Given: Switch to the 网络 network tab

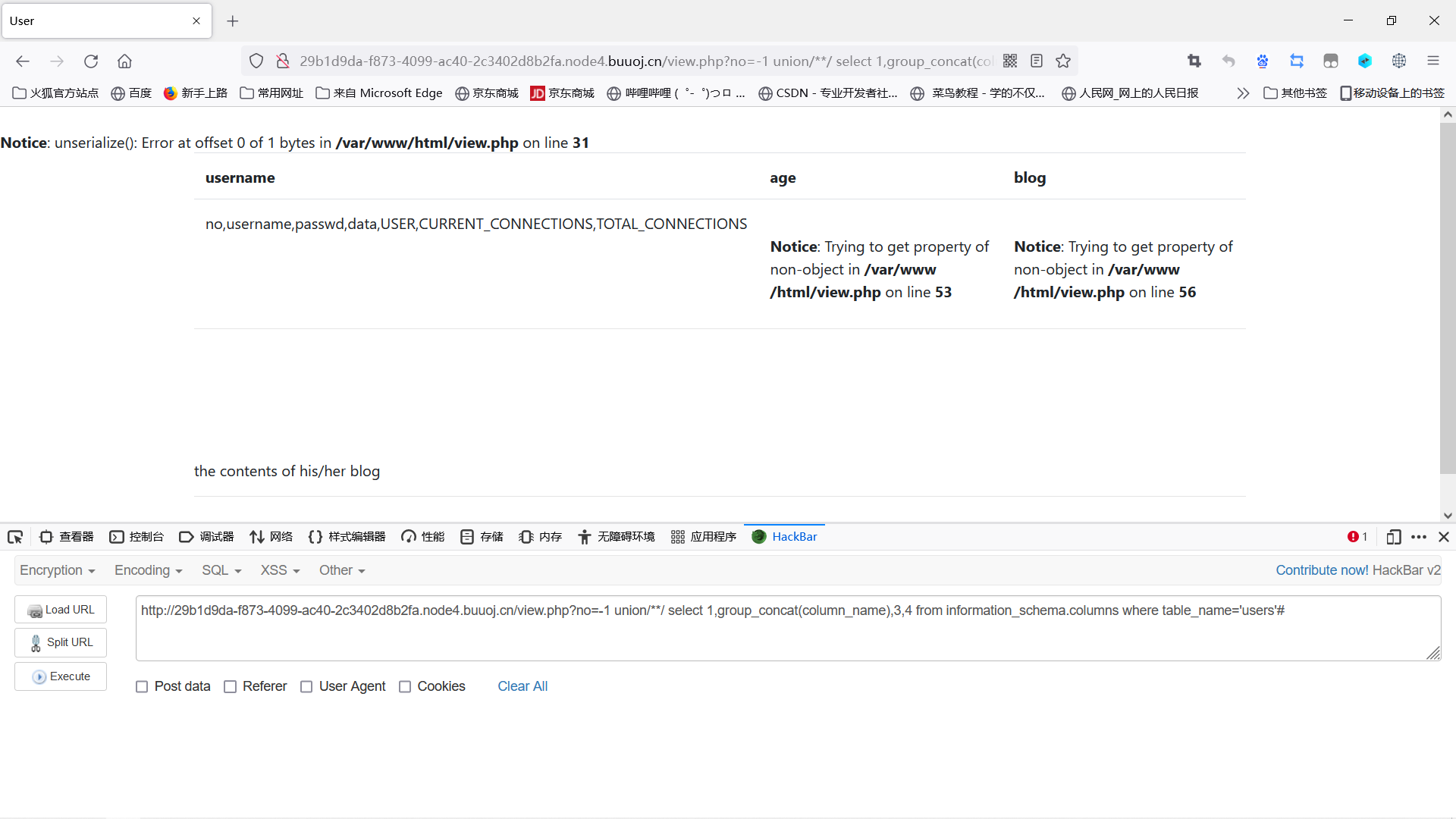Looking at the screenshot, I should coord(271,537).
